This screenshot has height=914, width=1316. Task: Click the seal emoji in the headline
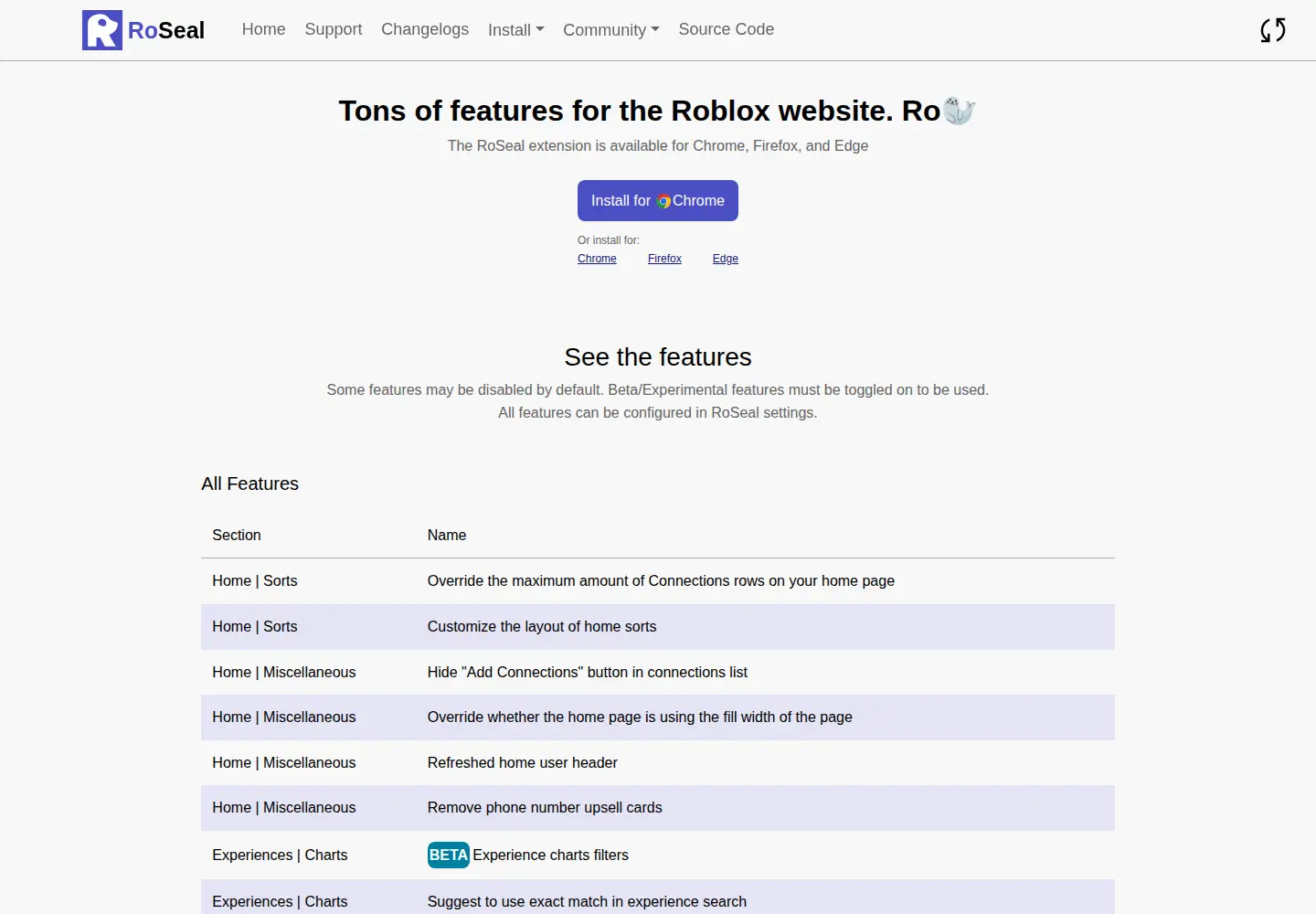pos(959,111)
